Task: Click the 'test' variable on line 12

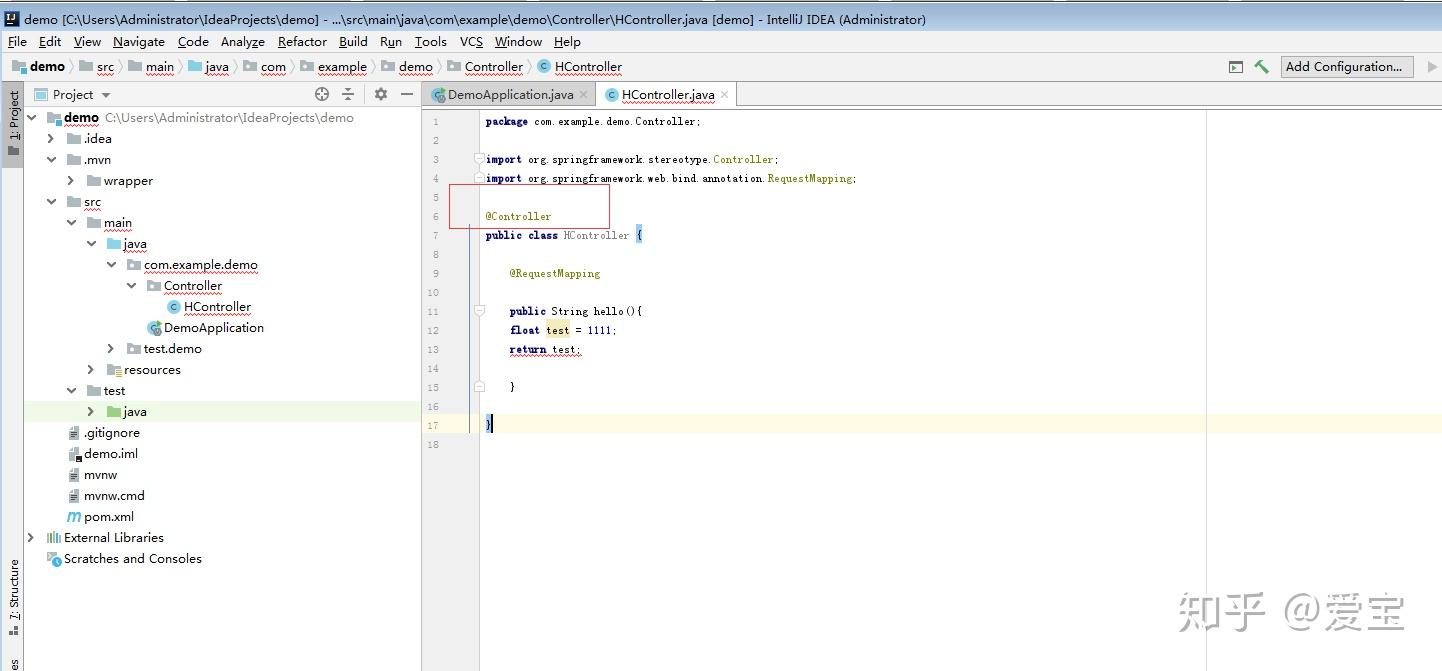Action: [x=557, y=330]
